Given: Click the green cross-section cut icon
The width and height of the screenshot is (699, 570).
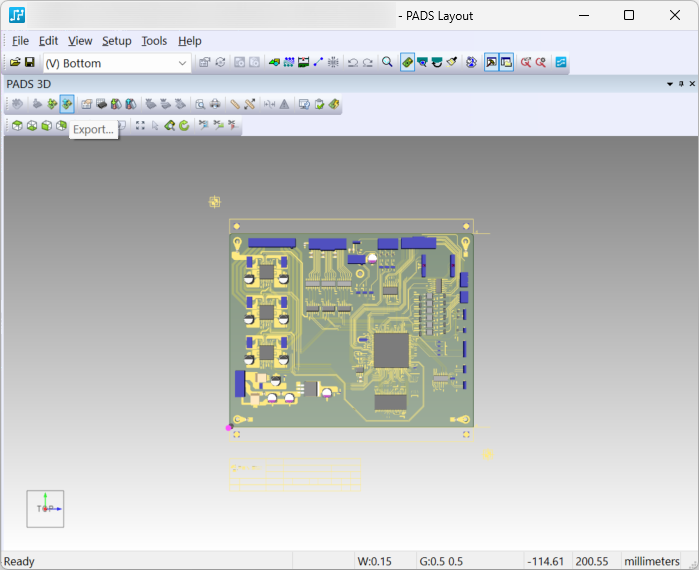Looking at the screenshot, I should [218, 126].
